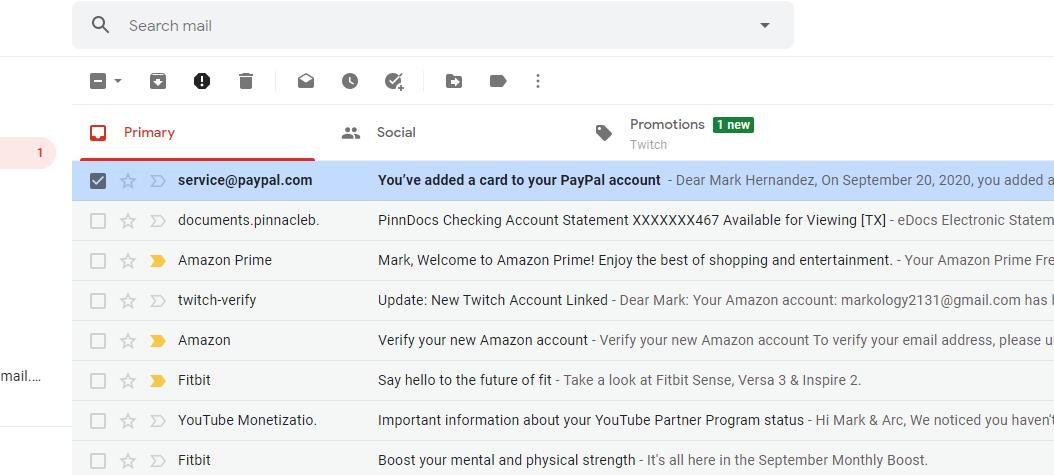Snooze the email using clock icon
1054x475 pixels.
(350, 81)
